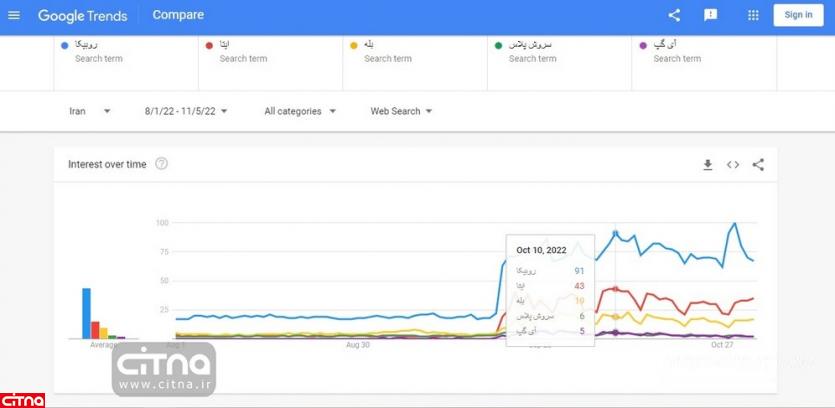This screenshot has height=408, width=835.
Task: Open the hamburger main menu
Action: tap(14, 15)
